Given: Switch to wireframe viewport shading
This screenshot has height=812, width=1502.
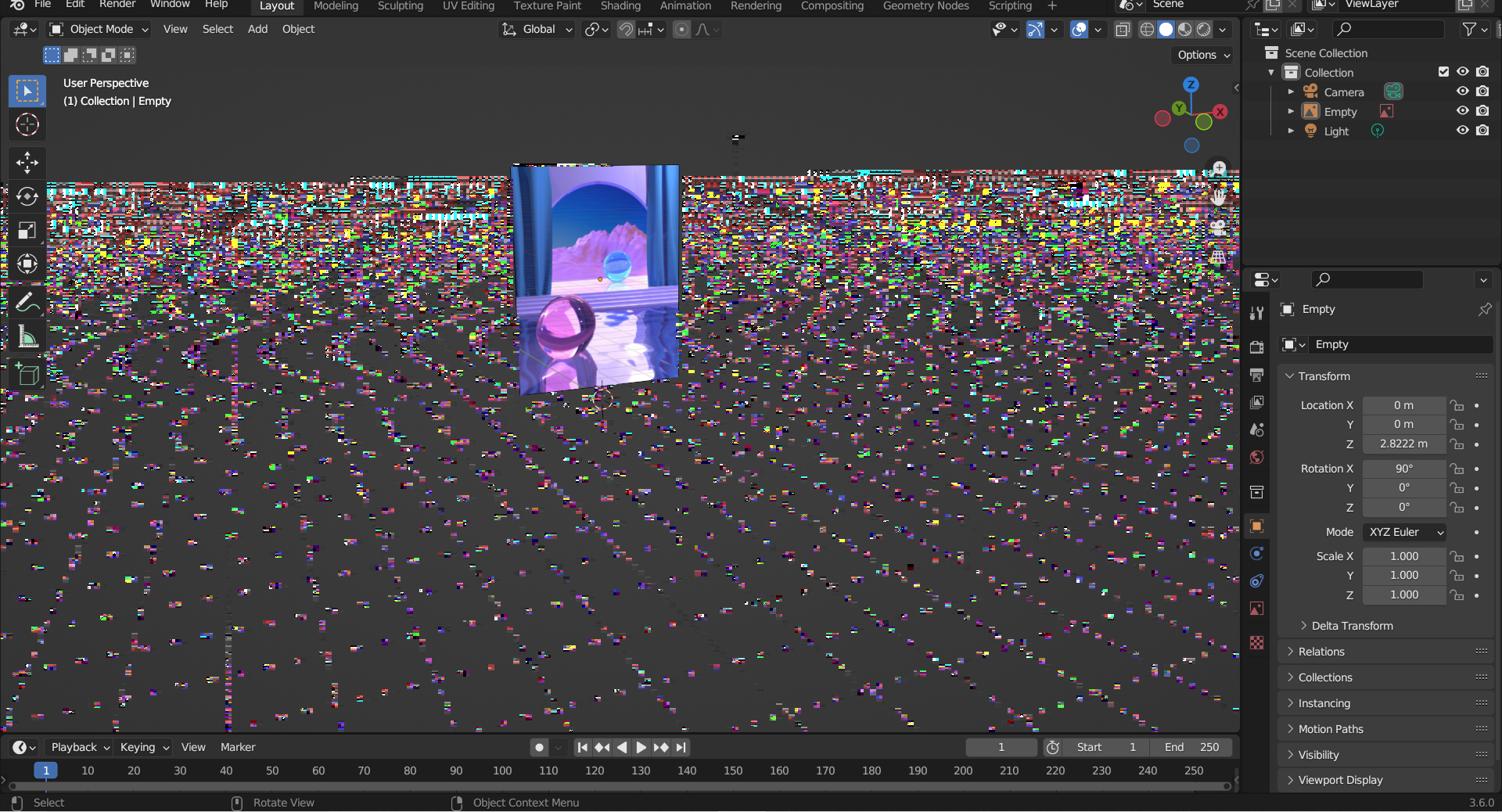Looking at the screenshot, I should (x=1147, y=30).
